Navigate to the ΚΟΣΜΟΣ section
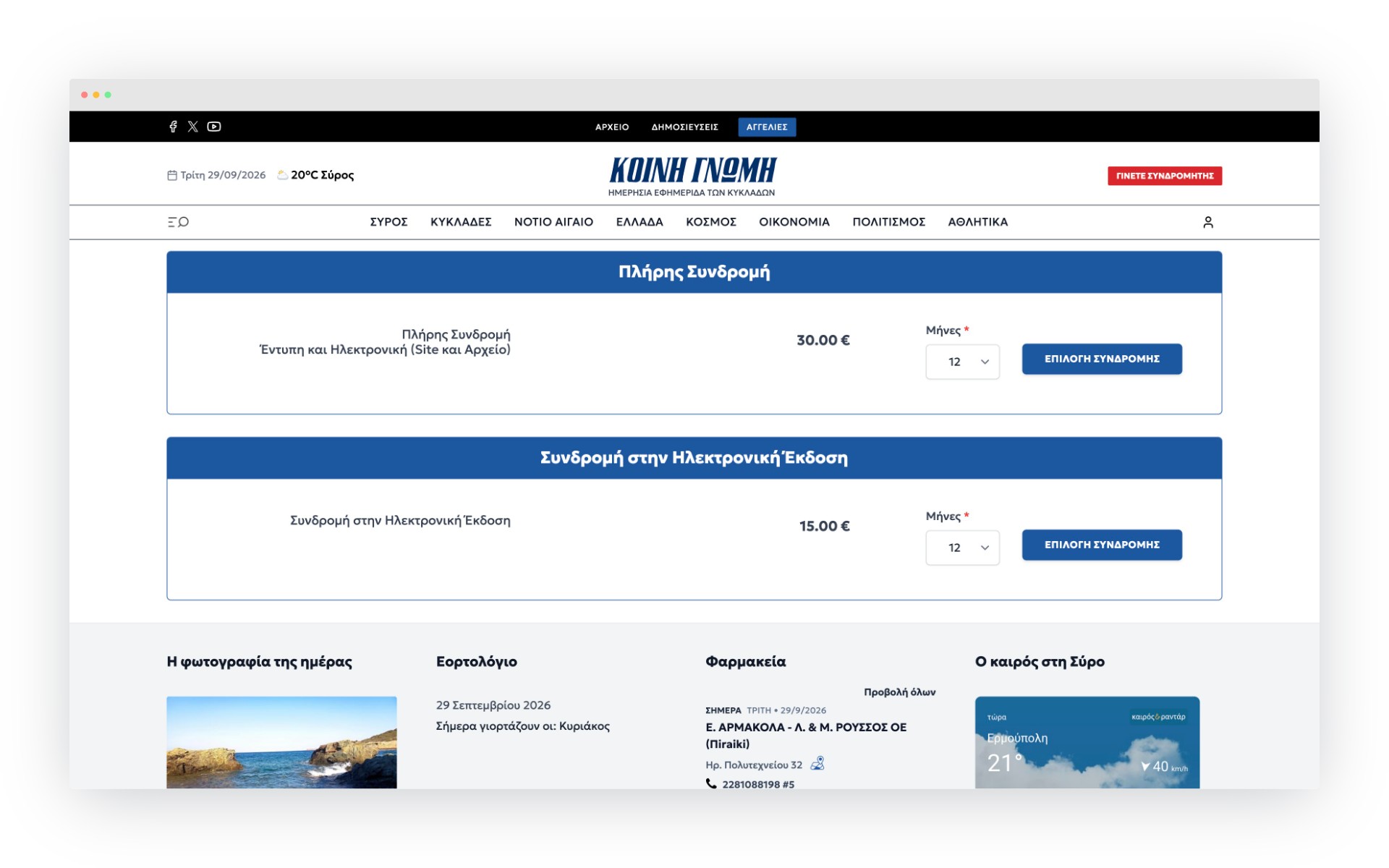The width and height of the screenshot is (1389, 868). tap(711, 222)
